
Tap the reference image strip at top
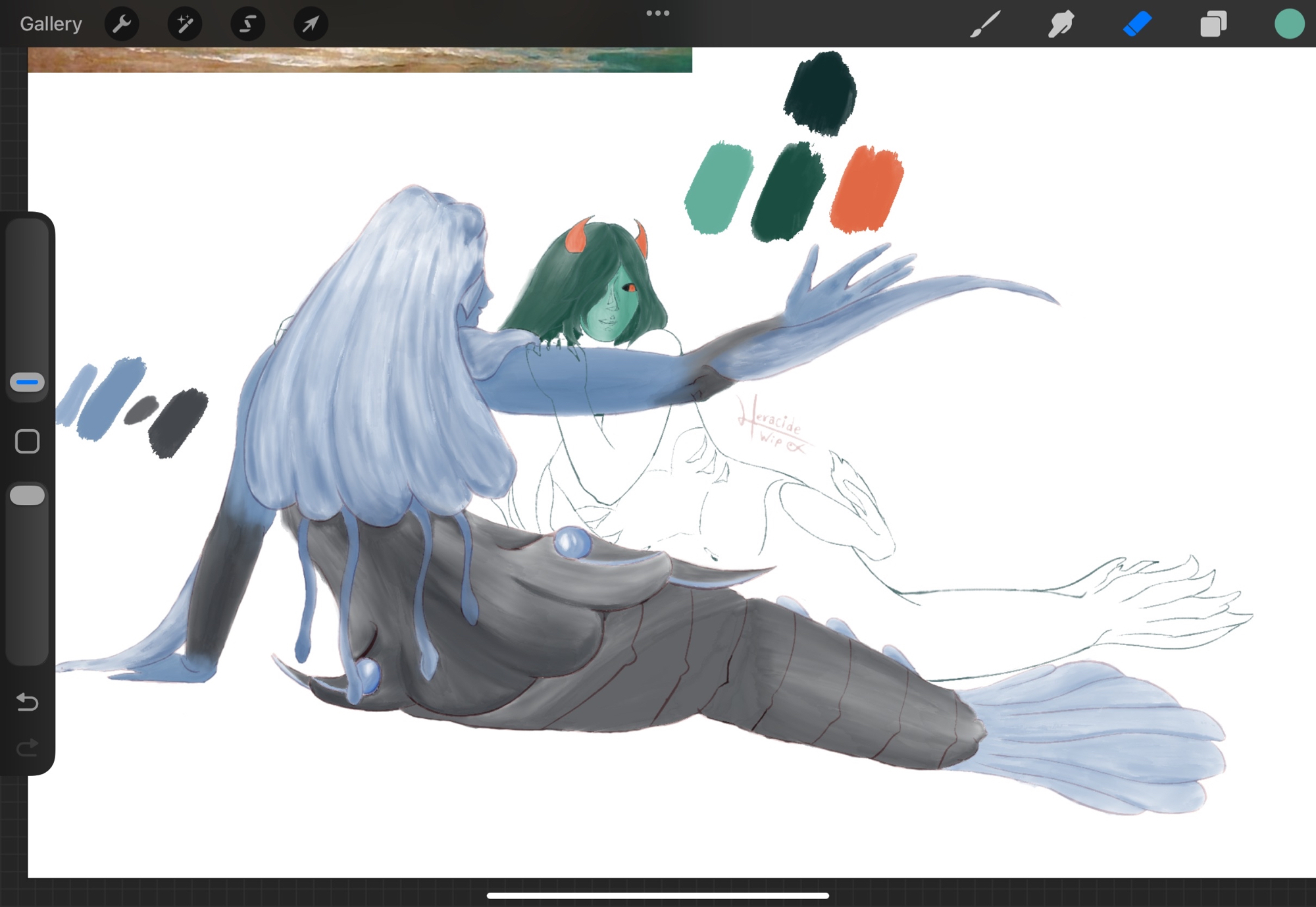coord(359,59)
